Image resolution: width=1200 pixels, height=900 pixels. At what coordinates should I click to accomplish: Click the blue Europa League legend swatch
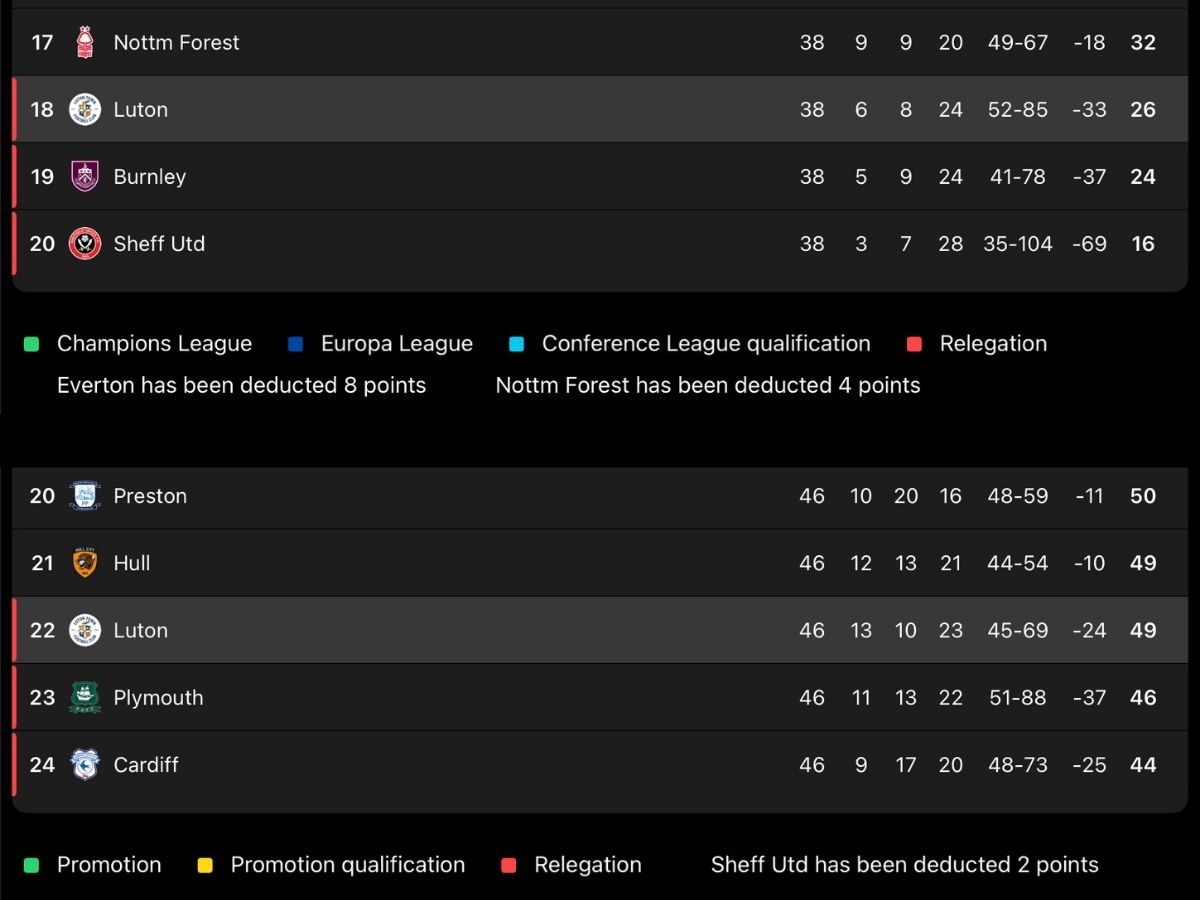tap(295, 344)
